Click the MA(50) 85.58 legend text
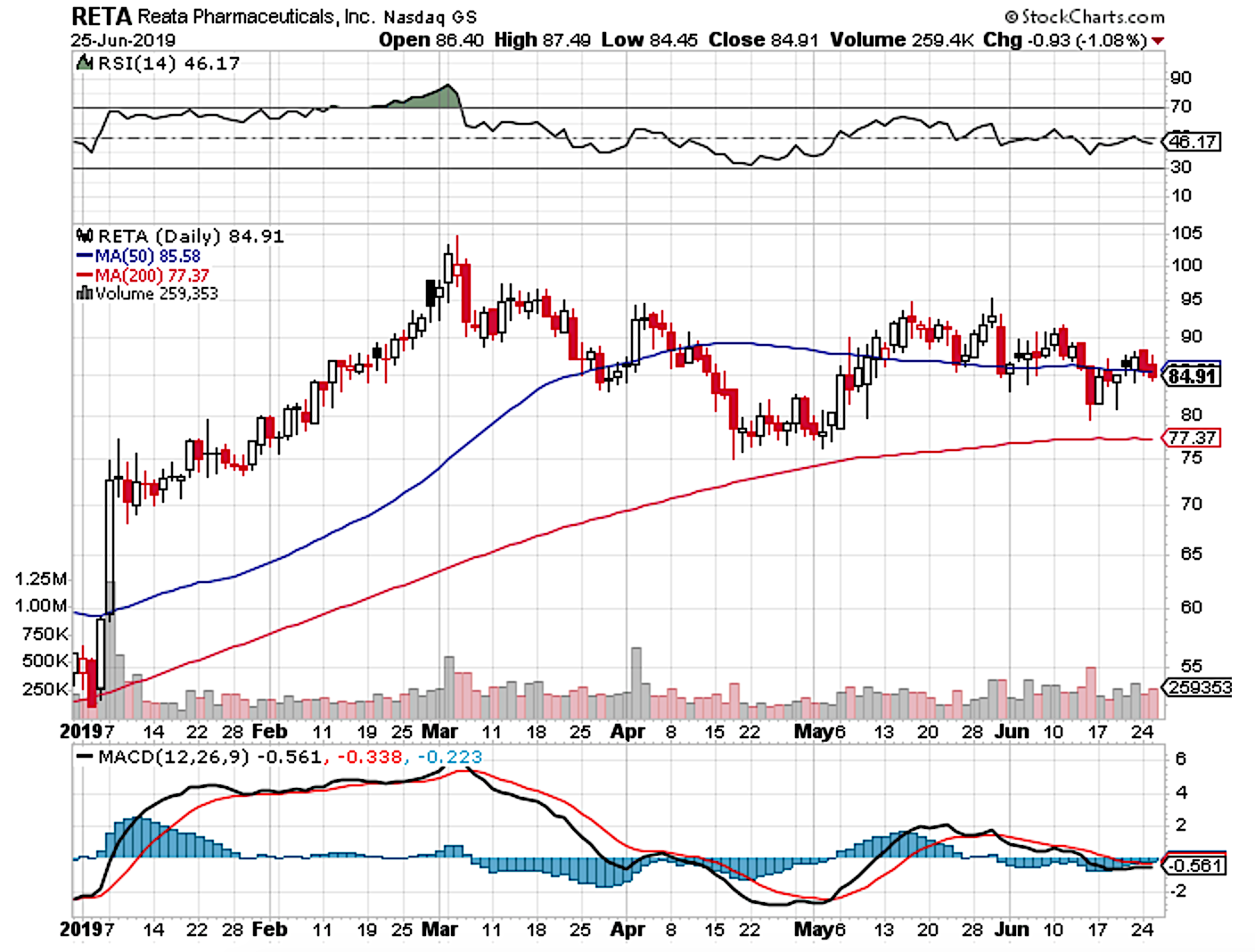The image size is (1255, 952). (x=148, y=256)
